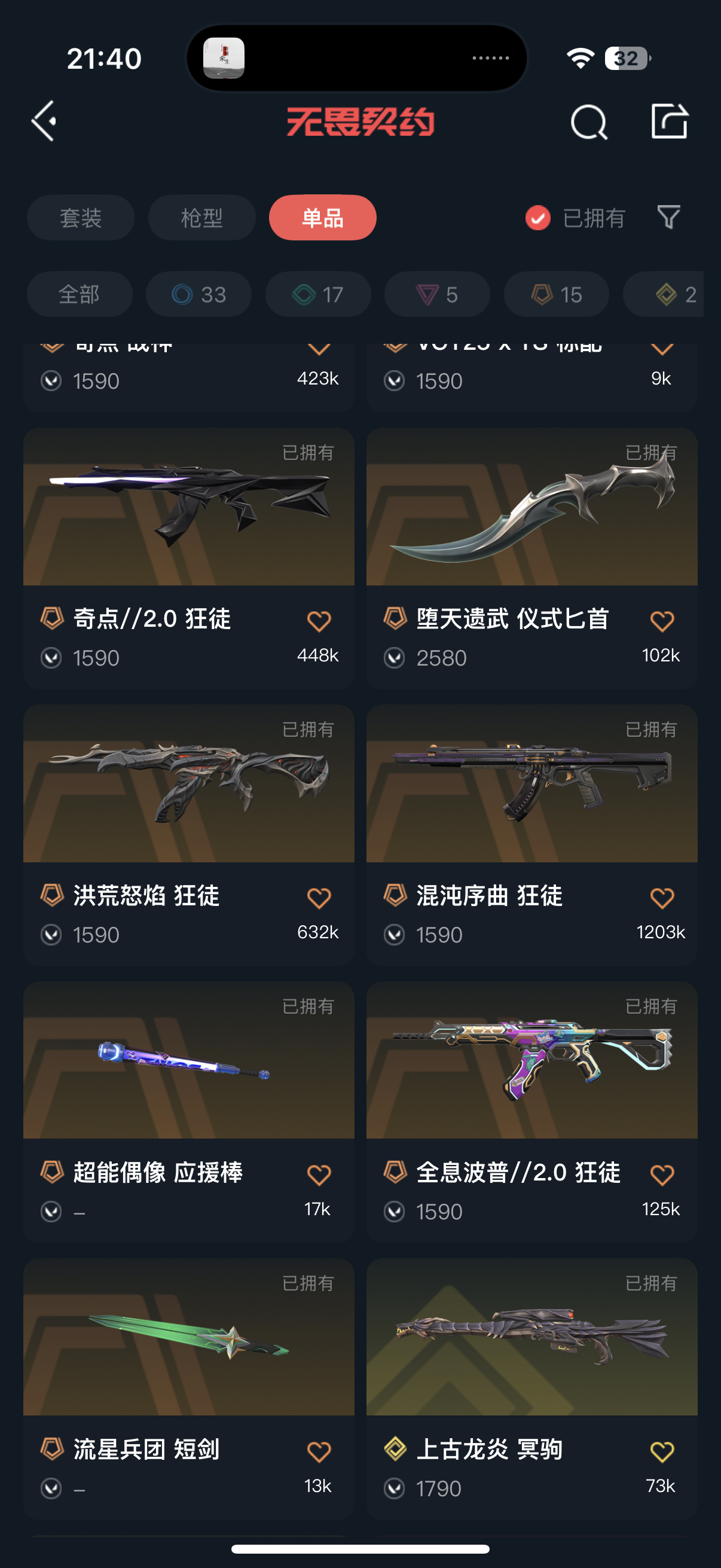The image size is (721, 1568).
Task: Filter by blue tier chip showing 33
Action: (x=198, y=294)
